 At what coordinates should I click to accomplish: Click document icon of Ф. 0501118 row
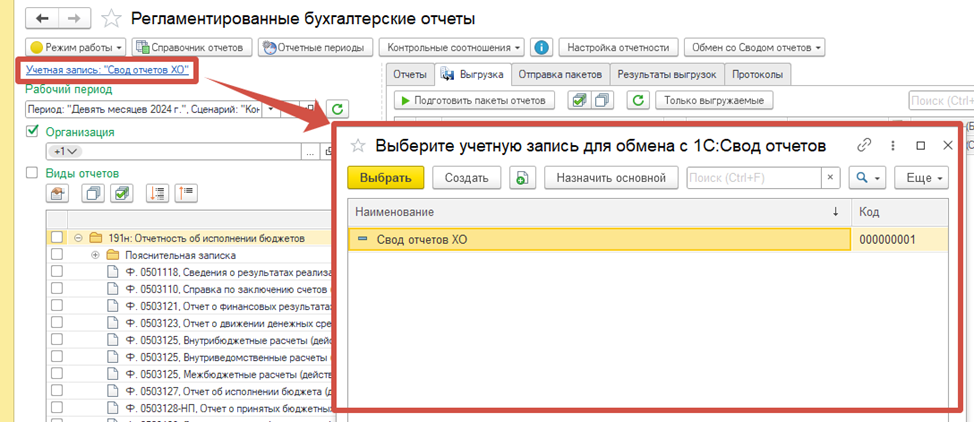(x=112, y=272)
